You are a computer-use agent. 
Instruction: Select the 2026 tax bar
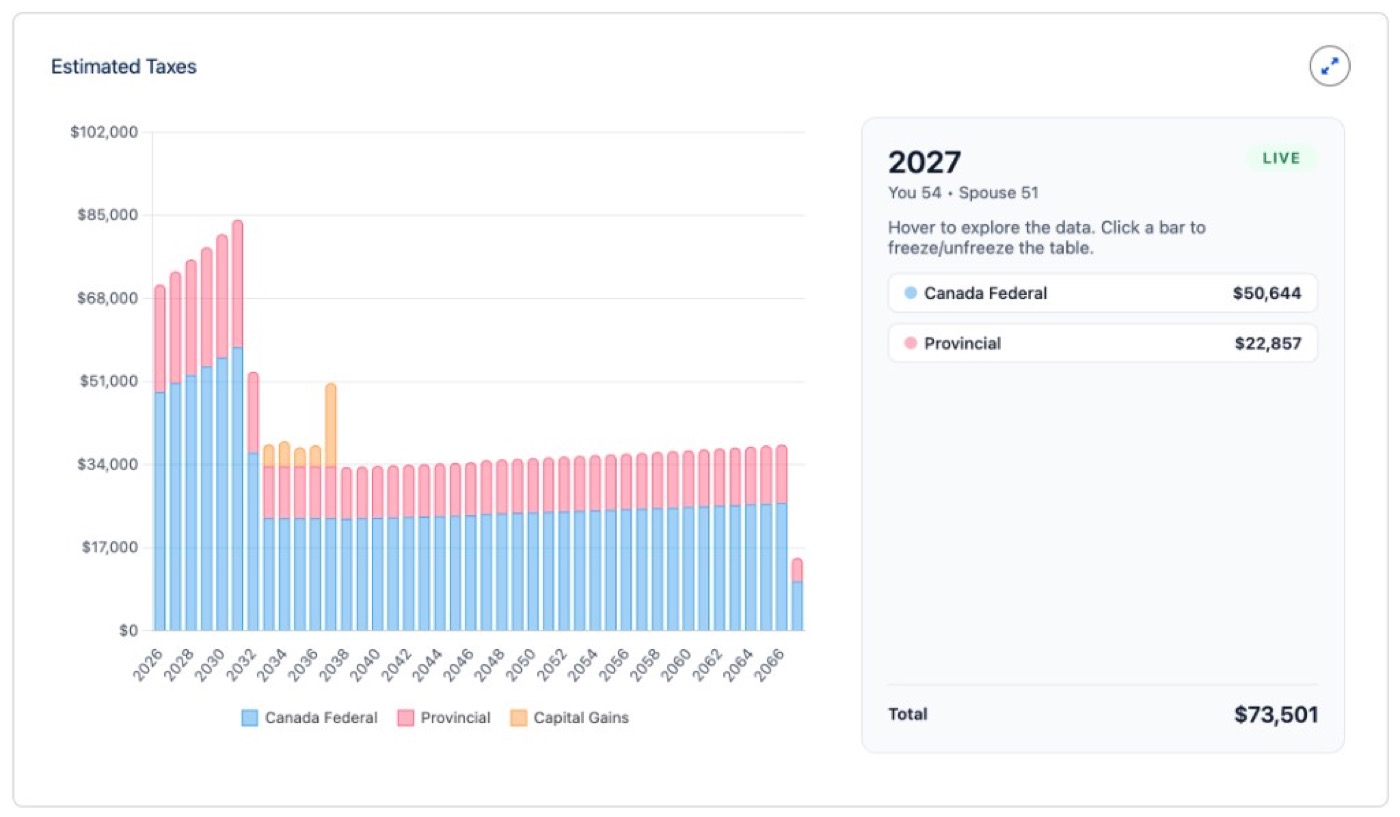pos(160,458)
